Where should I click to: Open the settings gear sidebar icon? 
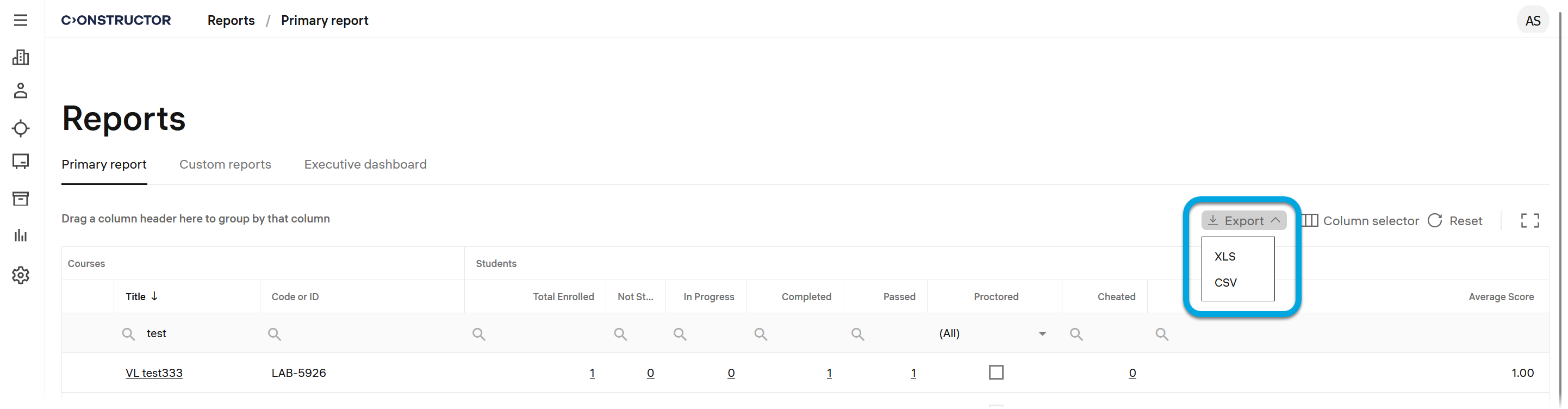pyautogui.click(x=21, y=275)
